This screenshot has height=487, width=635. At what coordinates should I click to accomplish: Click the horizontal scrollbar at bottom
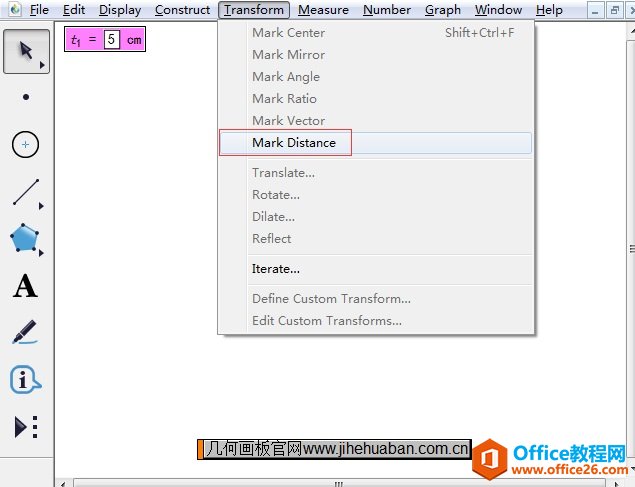tap(338, 482)
